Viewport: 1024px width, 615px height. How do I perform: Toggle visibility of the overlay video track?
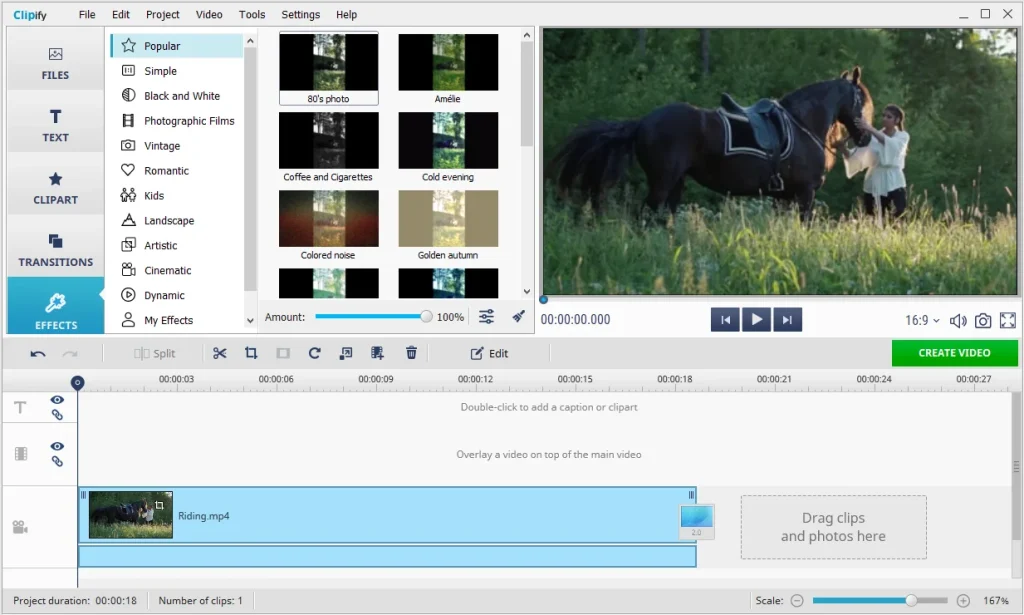tap(57, 447)
